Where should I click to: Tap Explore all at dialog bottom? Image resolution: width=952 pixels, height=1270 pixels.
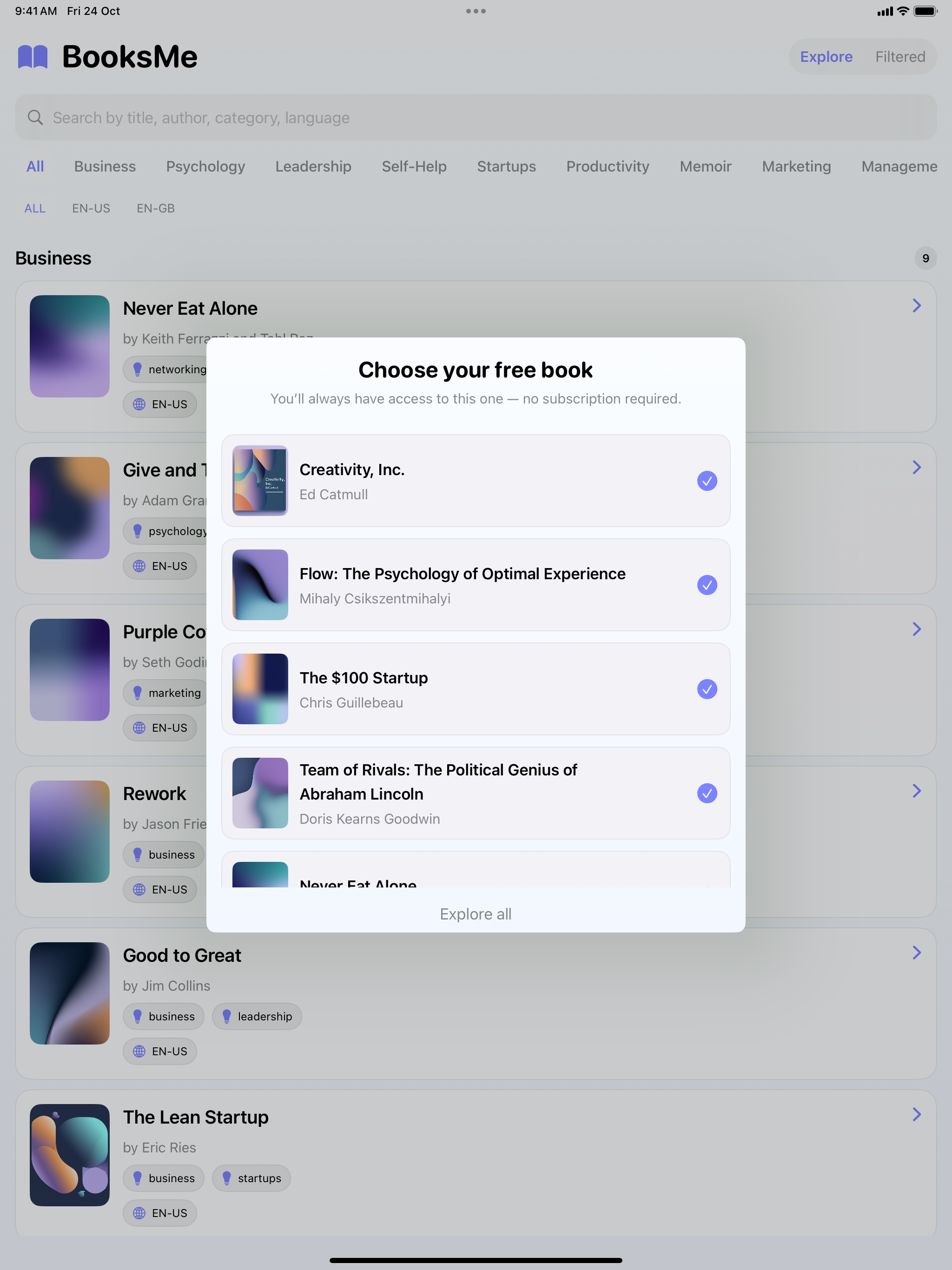[x=476, y=914]
